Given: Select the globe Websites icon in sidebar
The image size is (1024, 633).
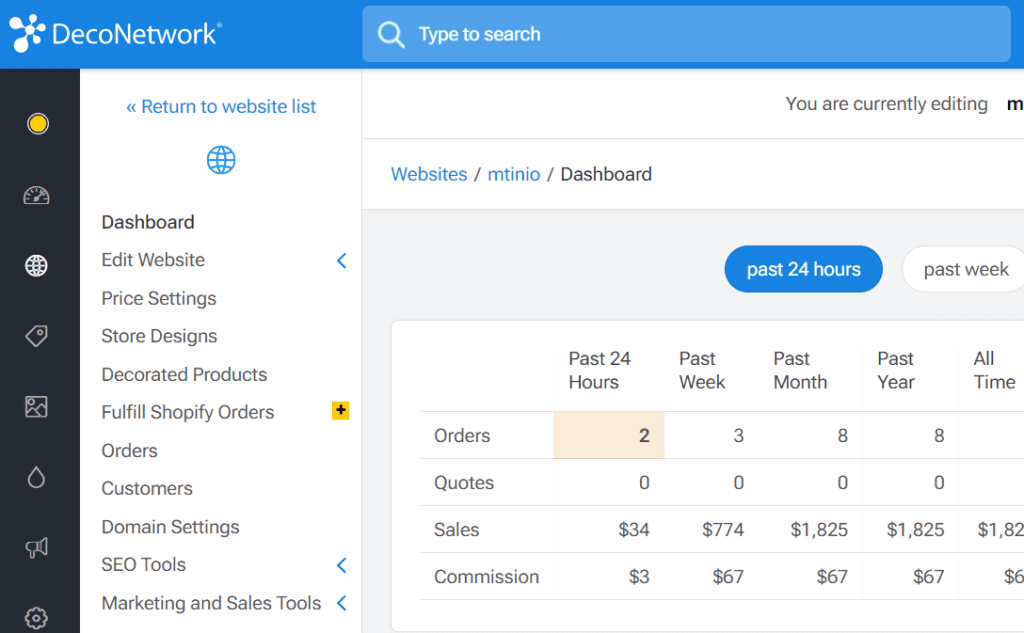Looking at the screenshot, I should 37,265.
